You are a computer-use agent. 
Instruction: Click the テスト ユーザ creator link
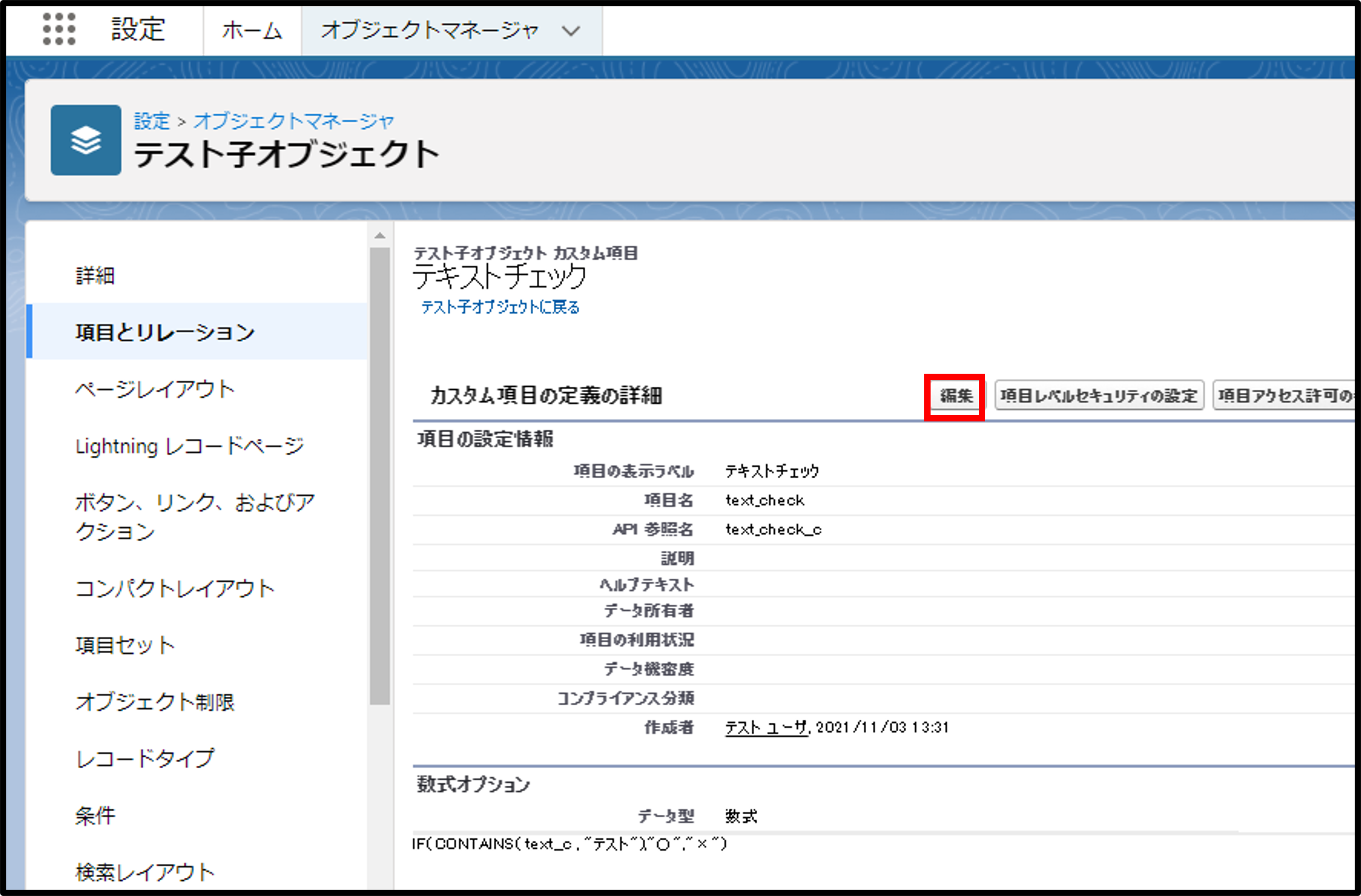tap(766, 727)
